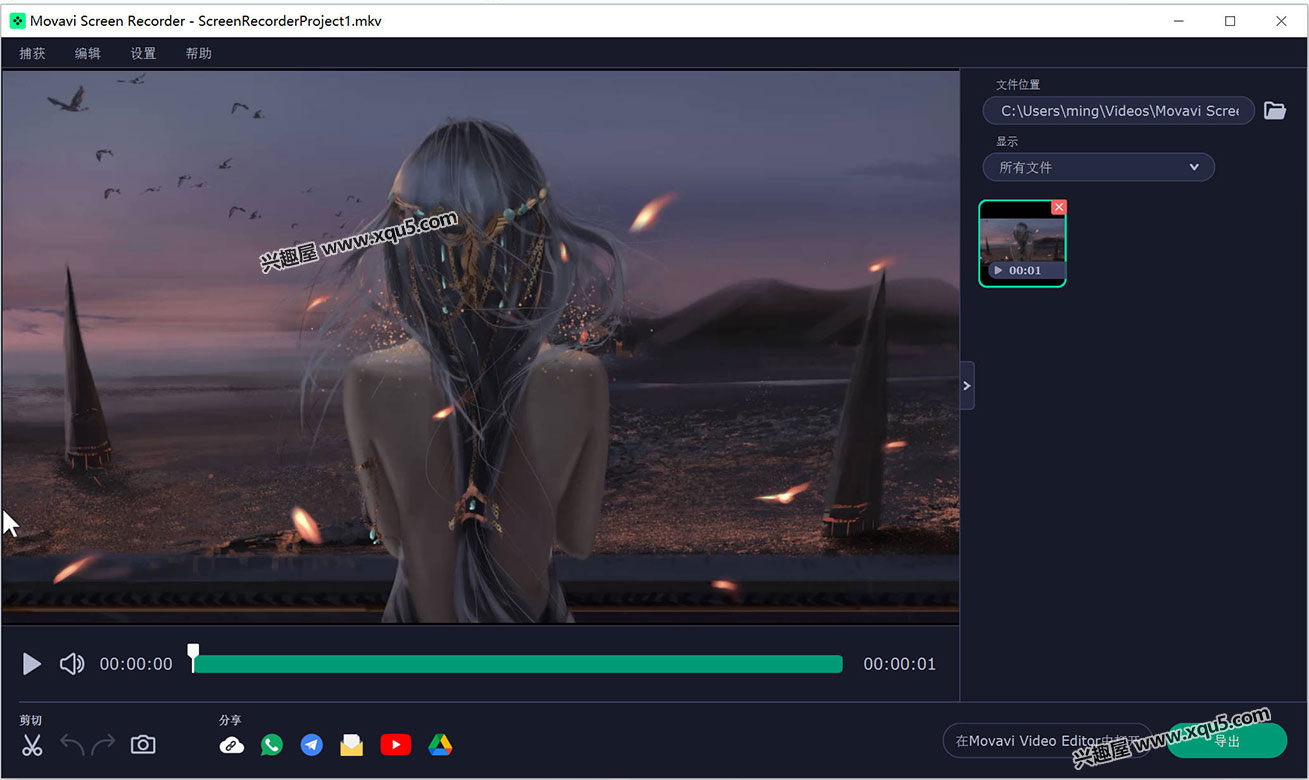
Task: Share by email envelope icon
Action: point(351,745)
